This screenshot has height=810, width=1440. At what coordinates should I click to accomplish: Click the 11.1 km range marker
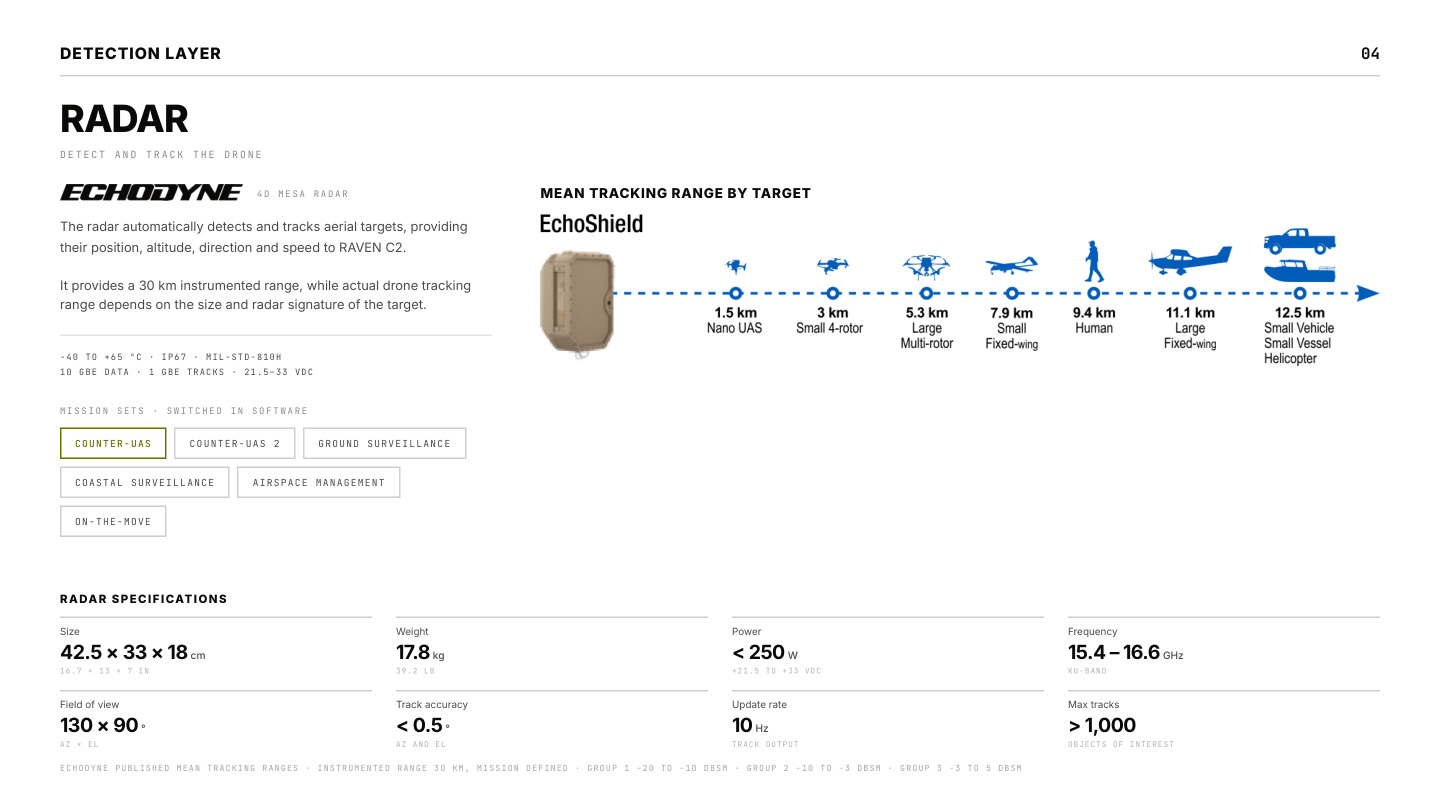pos(1190,293)
